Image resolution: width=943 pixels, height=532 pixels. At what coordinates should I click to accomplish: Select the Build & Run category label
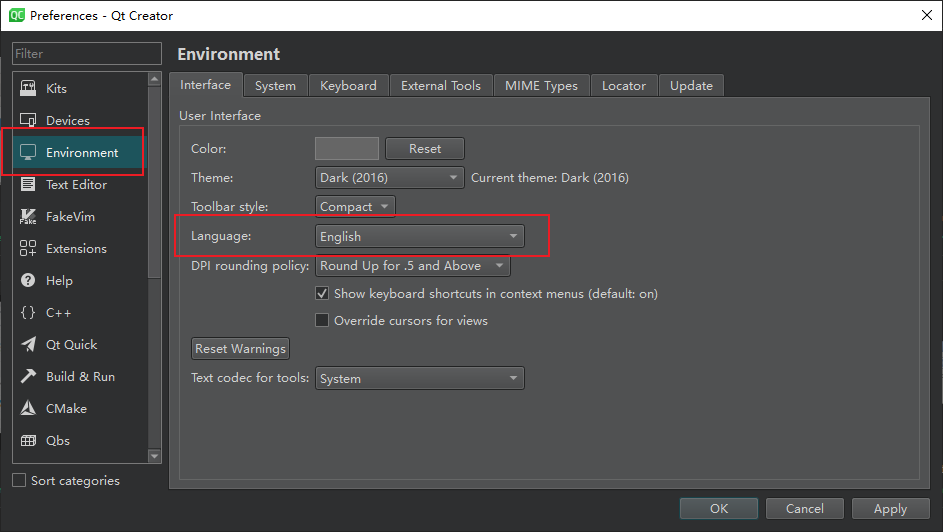tap(81, 376)
